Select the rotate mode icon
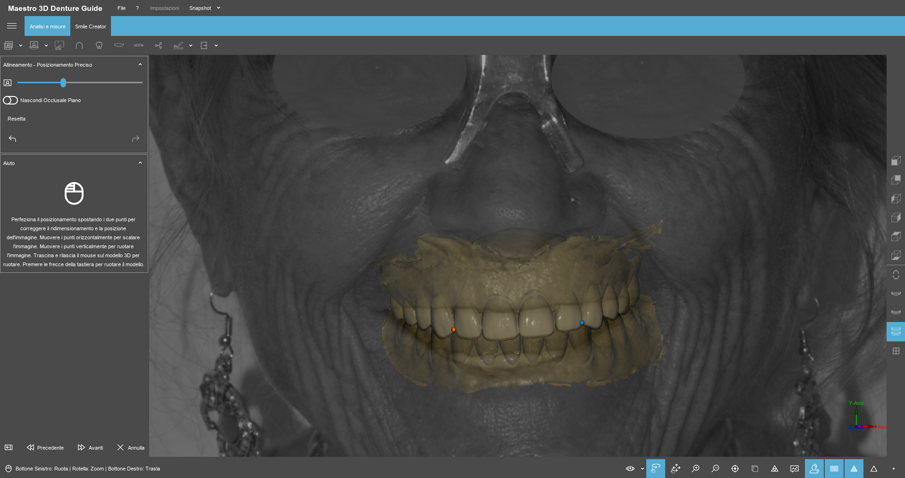The width and height of the screenshot is (905, 478). (656, 469)
